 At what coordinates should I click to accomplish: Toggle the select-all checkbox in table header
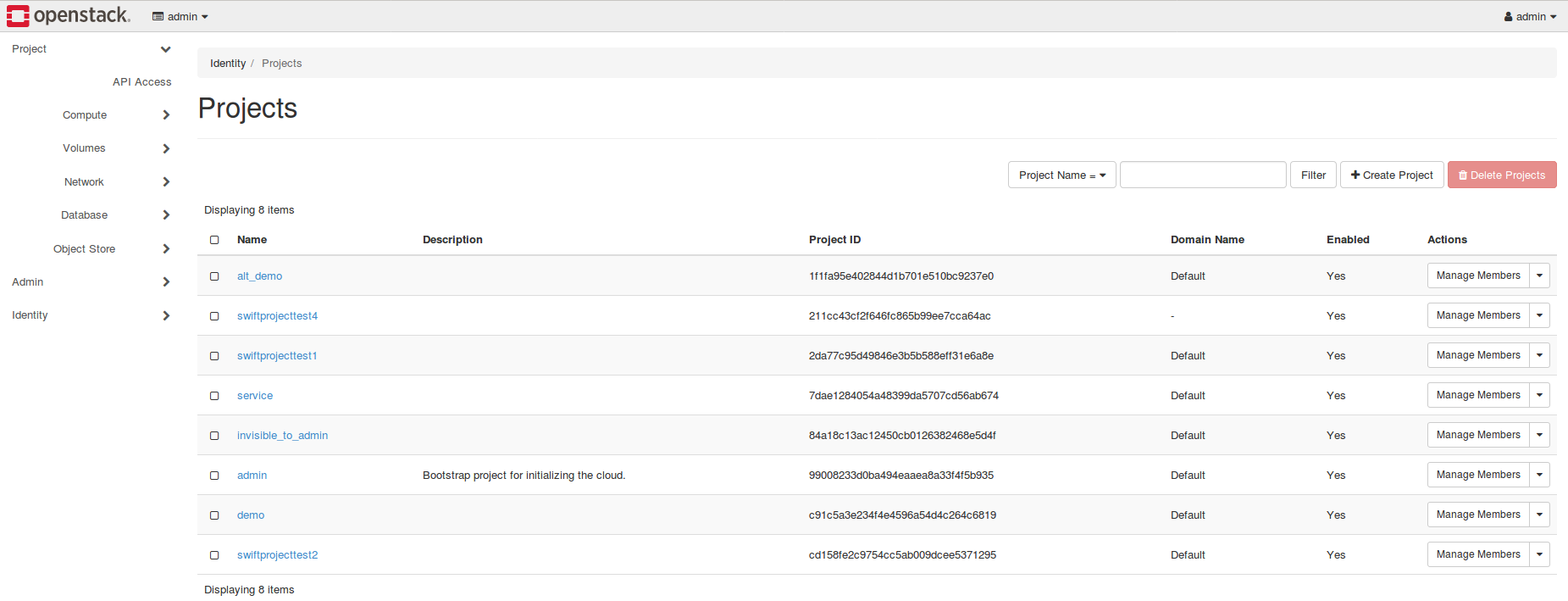click(214, 240)
